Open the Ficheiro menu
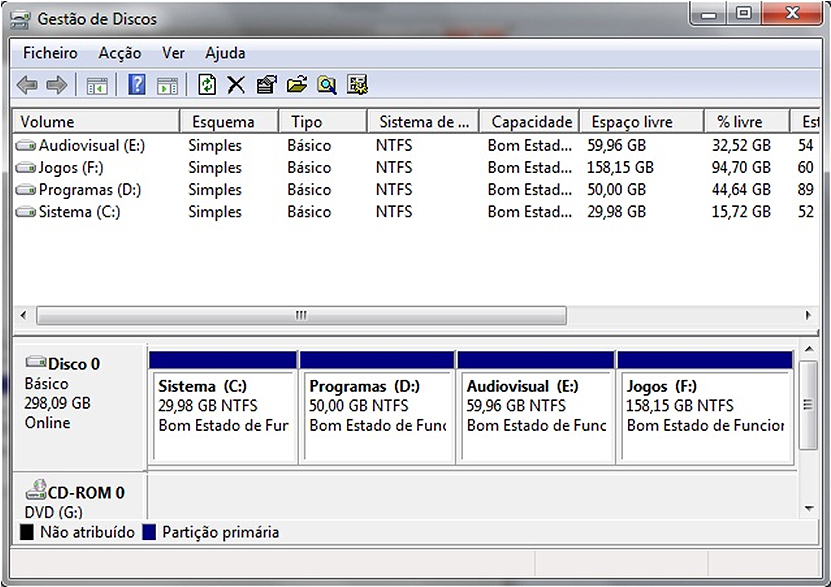Viewport: 831px width, 587px height. [x=50, y=53]
